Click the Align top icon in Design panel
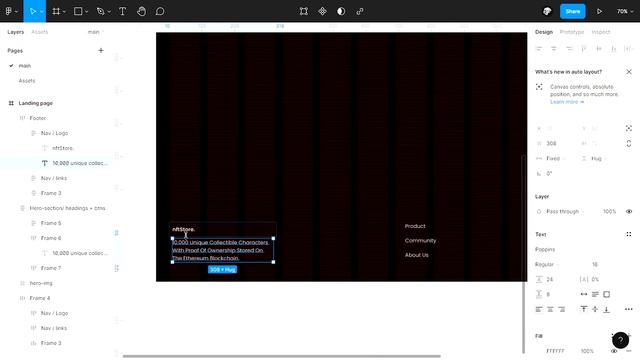The width and height of the screenshot is (640, 360). (x=584, y=49)
